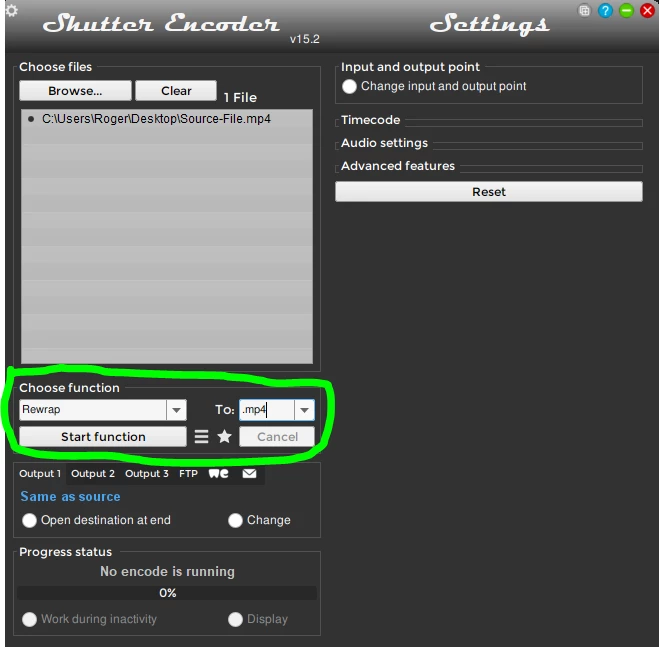Open the WeTransfer output tab
This screenshot has height=647, width=659.
(219, 474)
